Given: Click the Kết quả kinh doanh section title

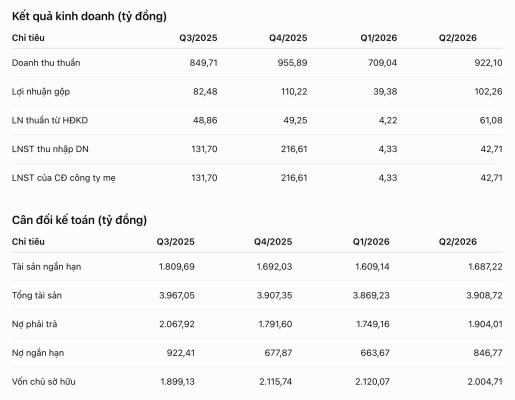Looking at the screenshot, I should coord(89,16).
